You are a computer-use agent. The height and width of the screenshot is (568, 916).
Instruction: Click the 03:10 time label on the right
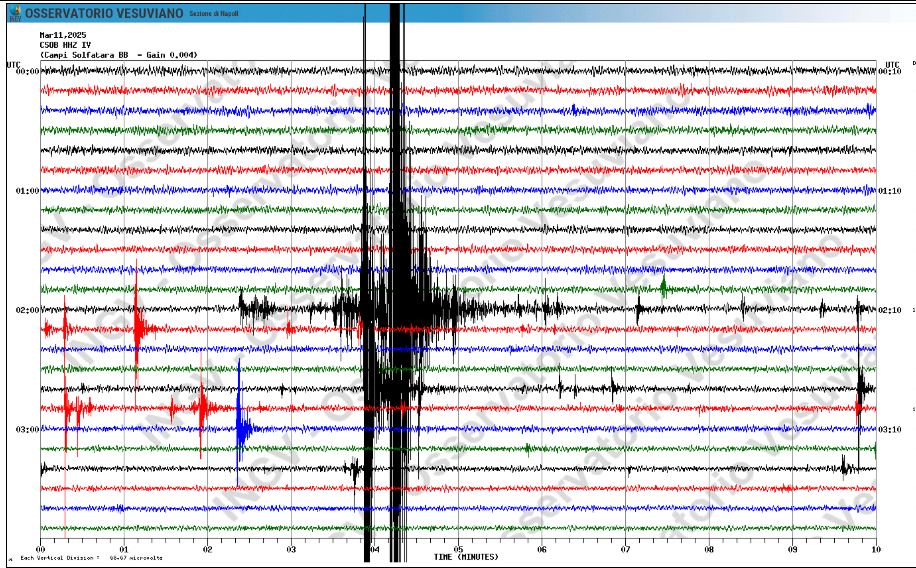tap(890, 430)
